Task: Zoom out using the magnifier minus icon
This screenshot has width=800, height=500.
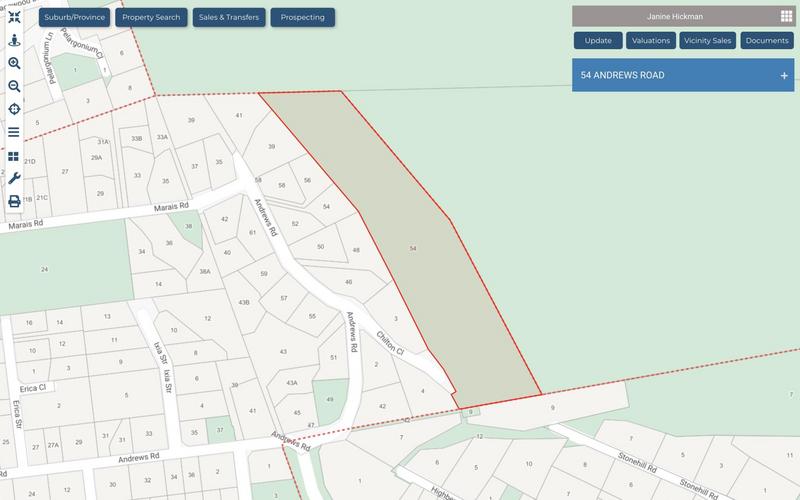Action: point(14,86)
